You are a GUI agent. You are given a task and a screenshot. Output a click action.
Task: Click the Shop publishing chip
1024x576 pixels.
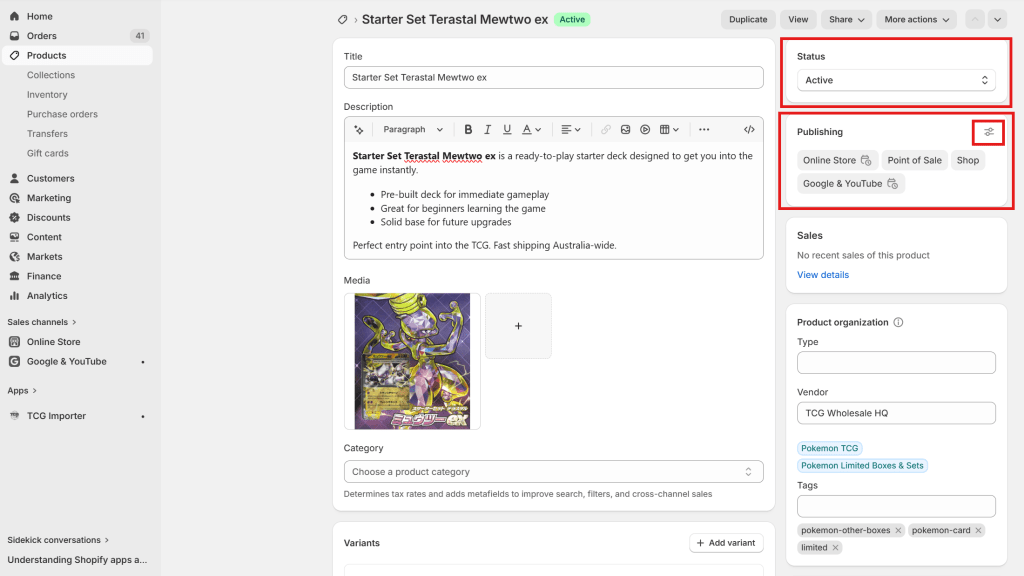pyautogui.click(x=968, y=160)
